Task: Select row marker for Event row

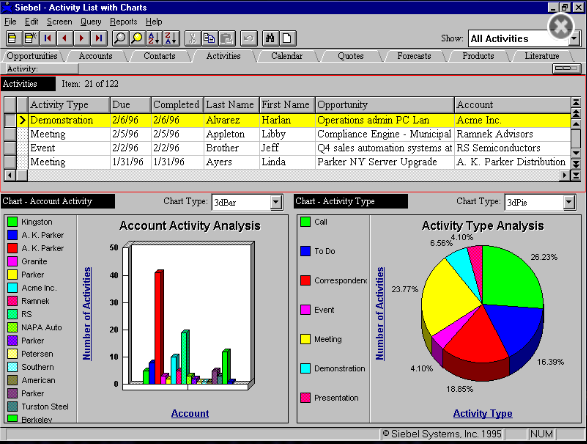Action: [10, 148]
